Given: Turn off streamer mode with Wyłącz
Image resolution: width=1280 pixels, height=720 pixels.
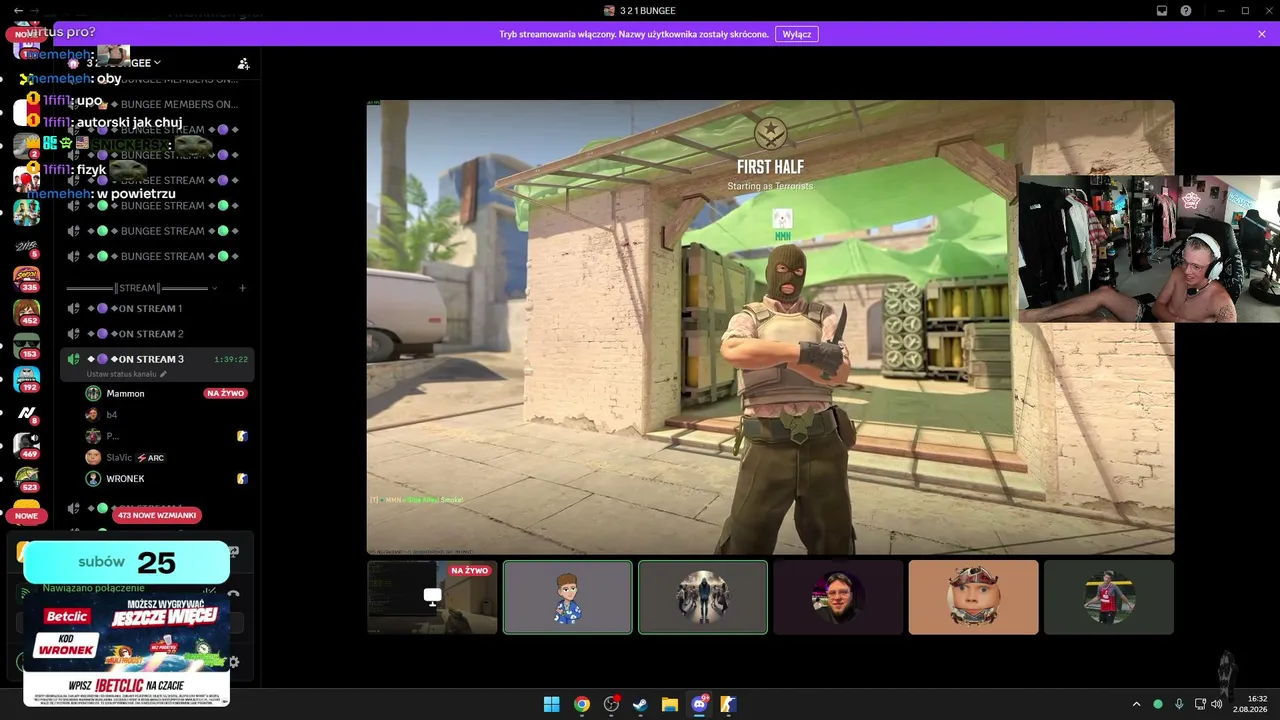Looking at the screenshot, I should pos(797,34).
